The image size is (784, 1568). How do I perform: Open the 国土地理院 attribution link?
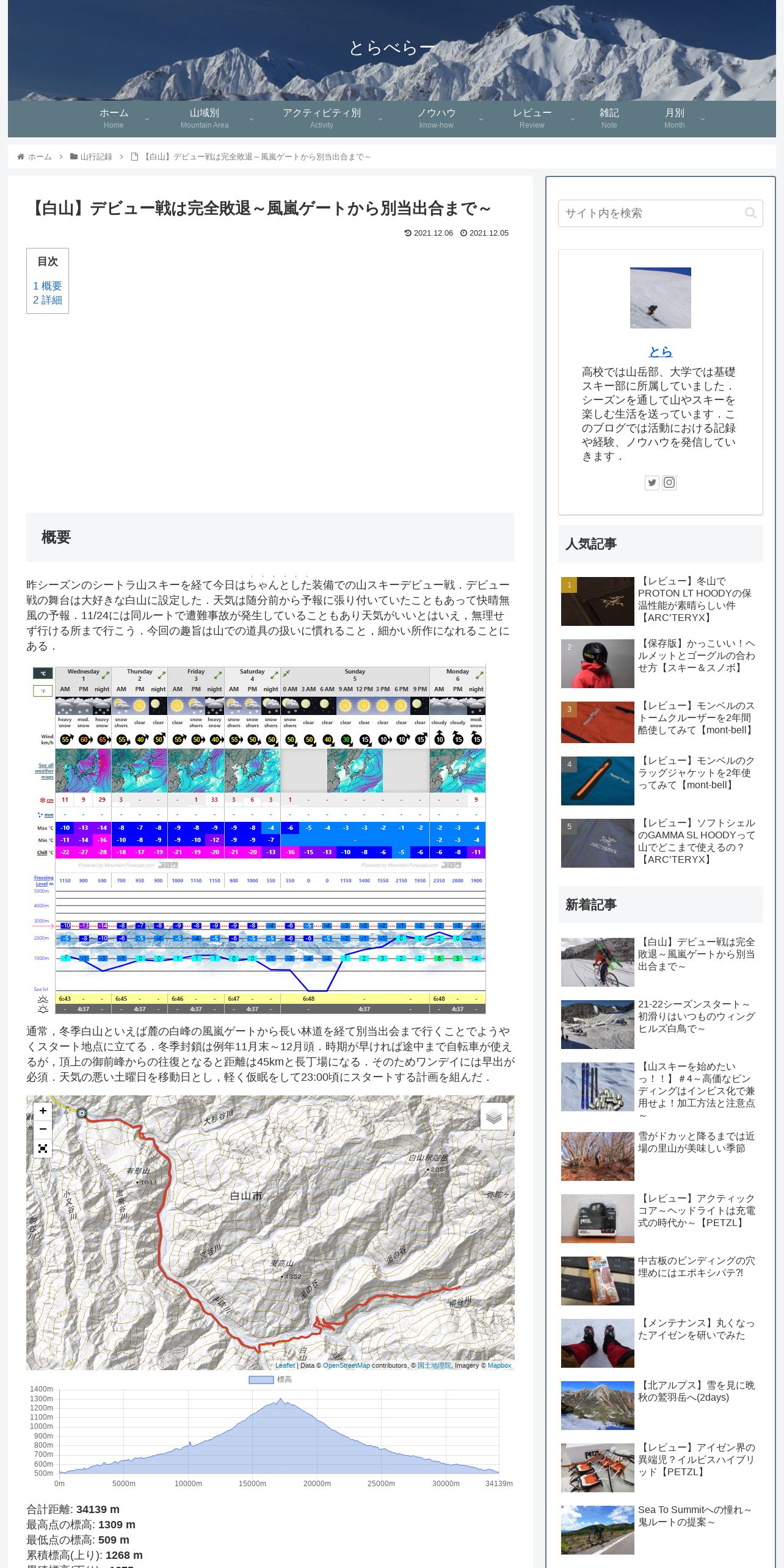click(434, 1365)
